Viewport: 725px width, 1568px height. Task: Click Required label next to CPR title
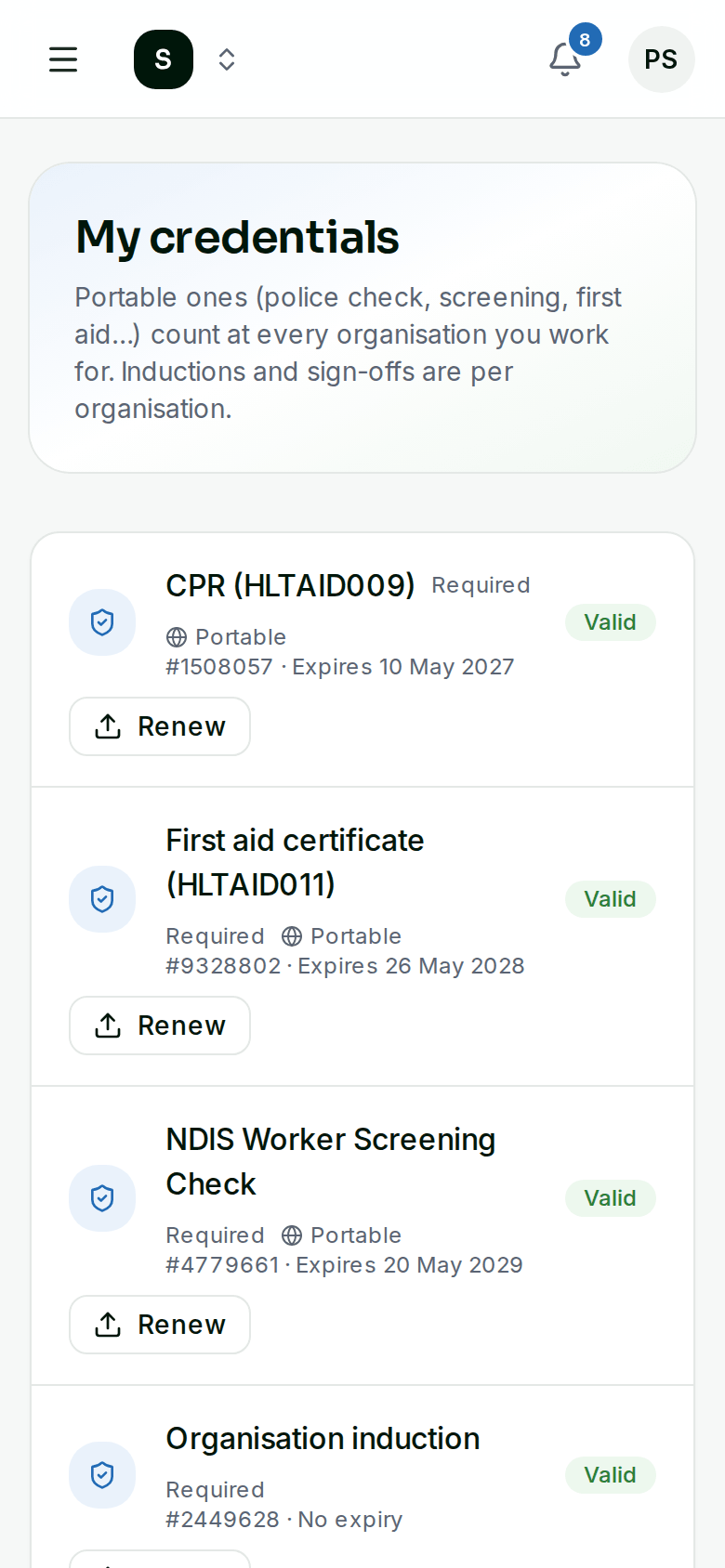click(481, 585)
